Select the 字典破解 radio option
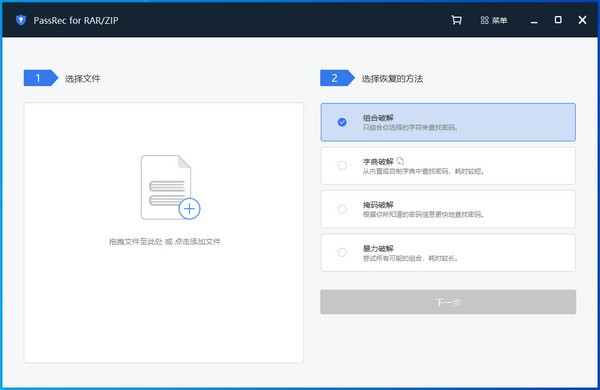The height and width of the screenshot is (390, 600). coord(342,165)
